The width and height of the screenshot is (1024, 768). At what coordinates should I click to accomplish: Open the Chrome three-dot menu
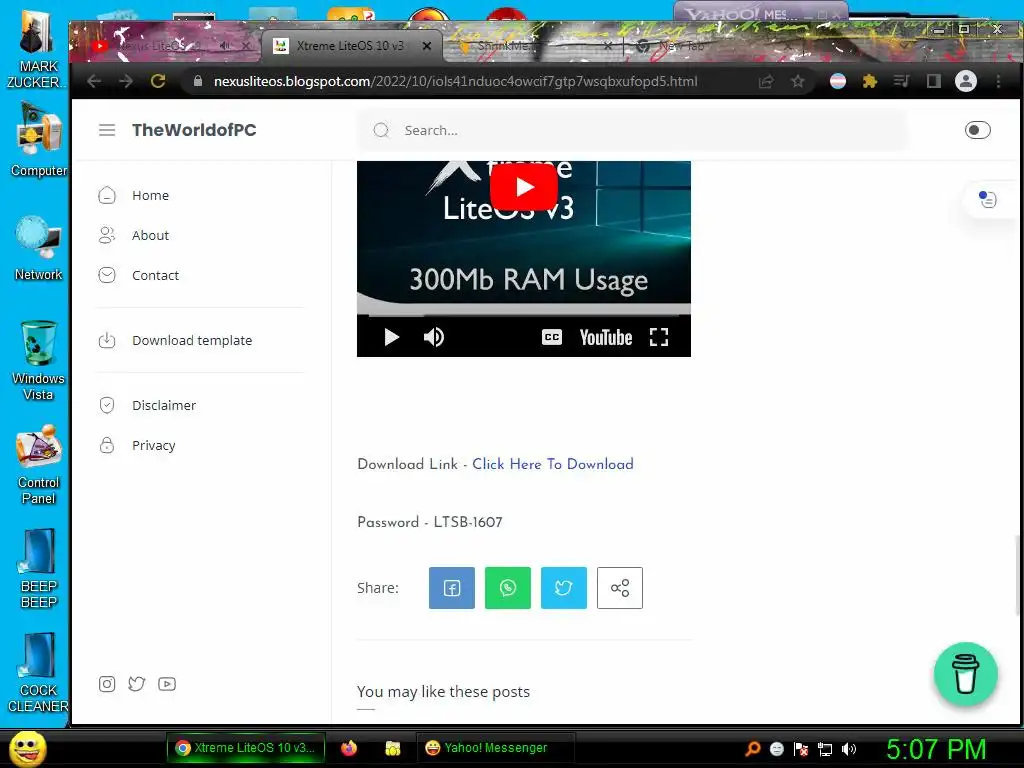coord(998,81)
